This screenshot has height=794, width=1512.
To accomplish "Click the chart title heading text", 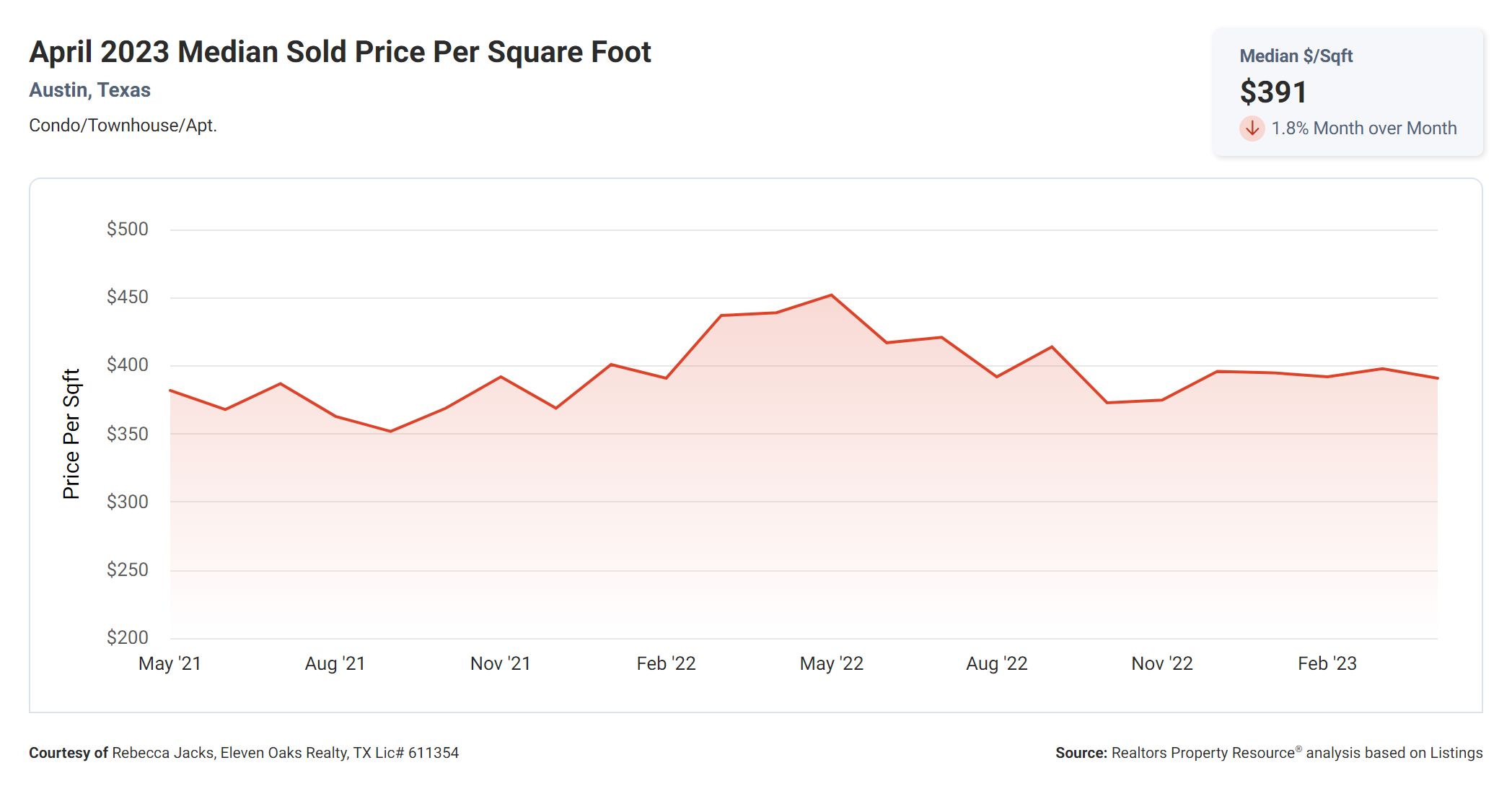I will (x=340, y=52).
